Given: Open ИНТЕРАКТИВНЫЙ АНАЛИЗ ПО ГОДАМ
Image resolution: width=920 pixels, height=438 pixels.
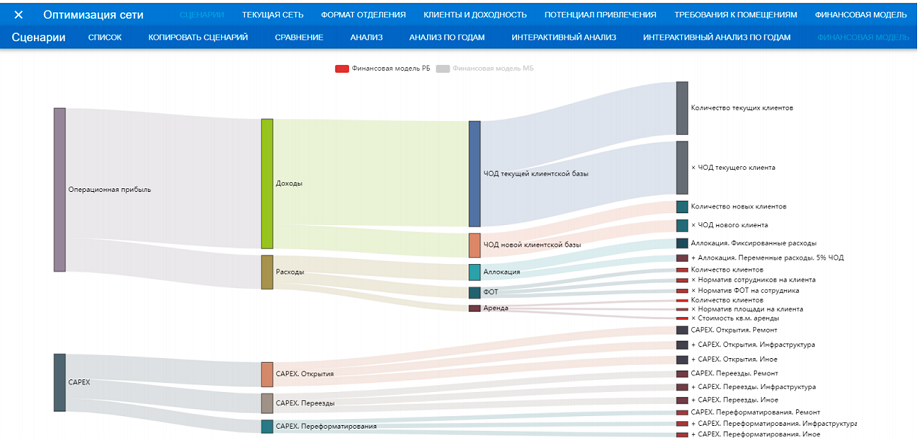Looking at the screenshot, I should click(716, 38).
